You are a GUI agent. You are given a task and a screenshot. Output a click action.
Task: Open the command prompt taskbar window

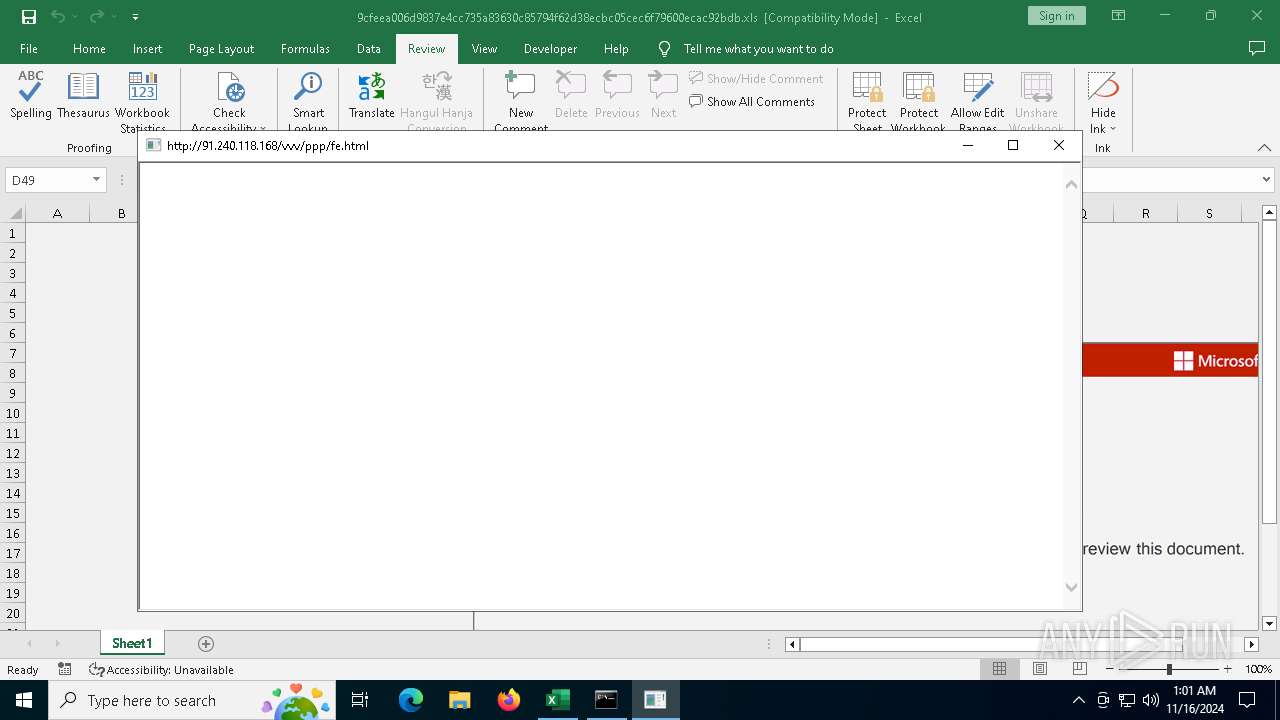pos(606,700)
